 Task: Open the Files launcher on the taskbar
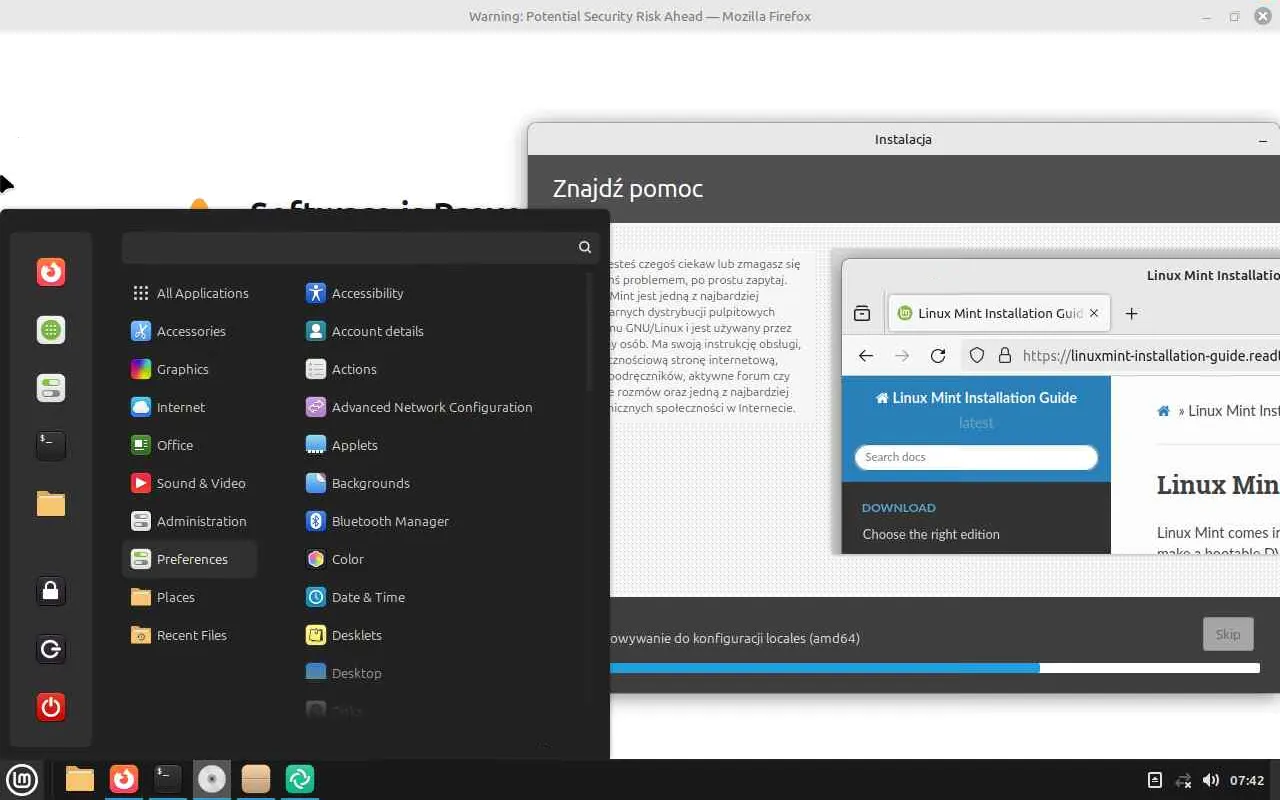coord(80,779)
